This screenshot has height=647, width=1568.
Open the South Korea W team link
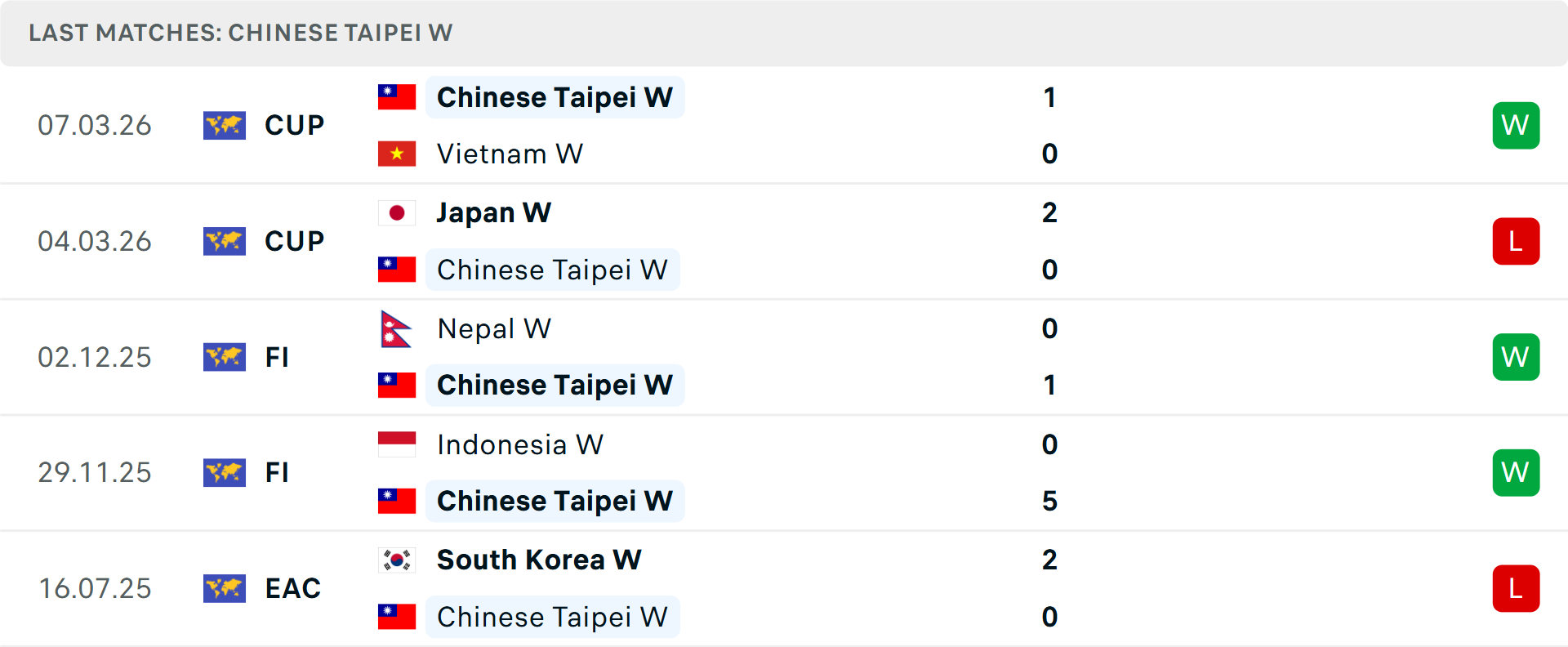point(539,560)
